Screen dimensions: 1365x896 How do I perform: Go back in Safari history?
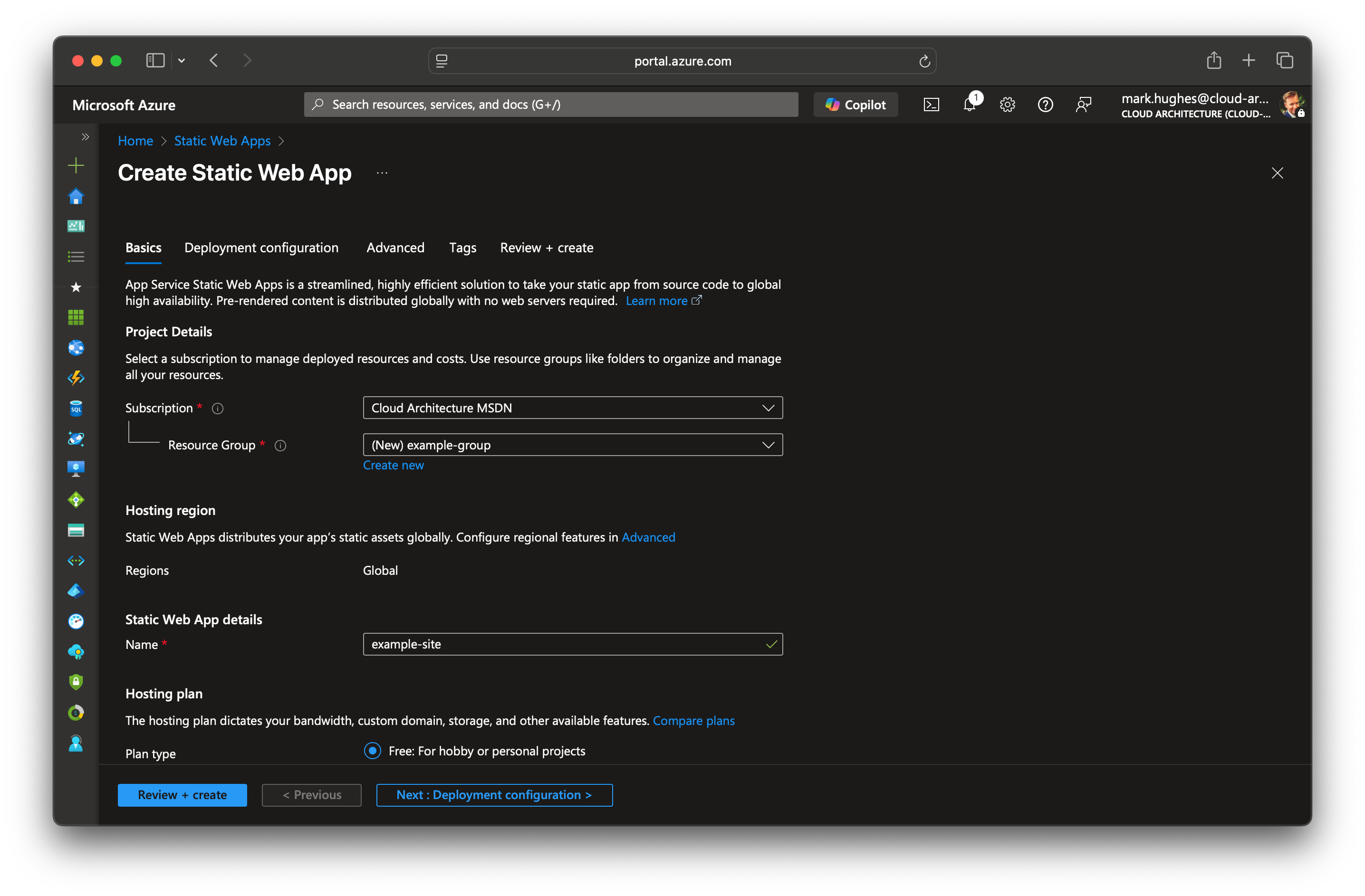(214, 61)
